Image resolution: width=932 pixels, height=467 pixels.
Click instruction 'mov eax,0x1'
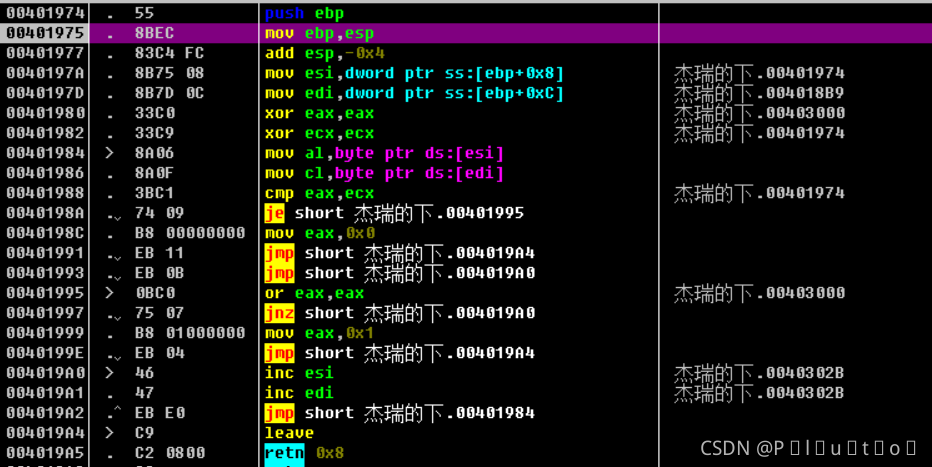click(319, 333)
